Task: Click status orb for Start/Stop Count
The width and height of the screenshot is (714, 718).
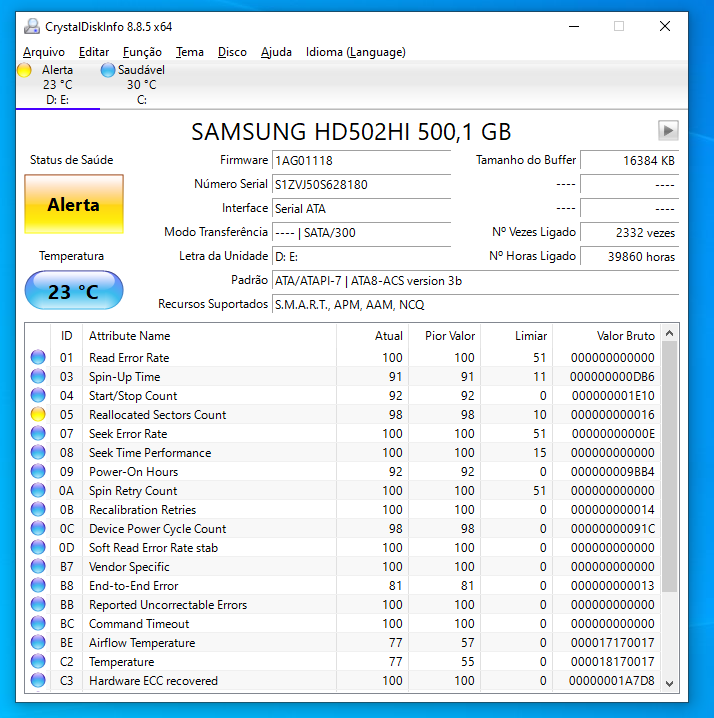Action: click(x=38, y=395)
